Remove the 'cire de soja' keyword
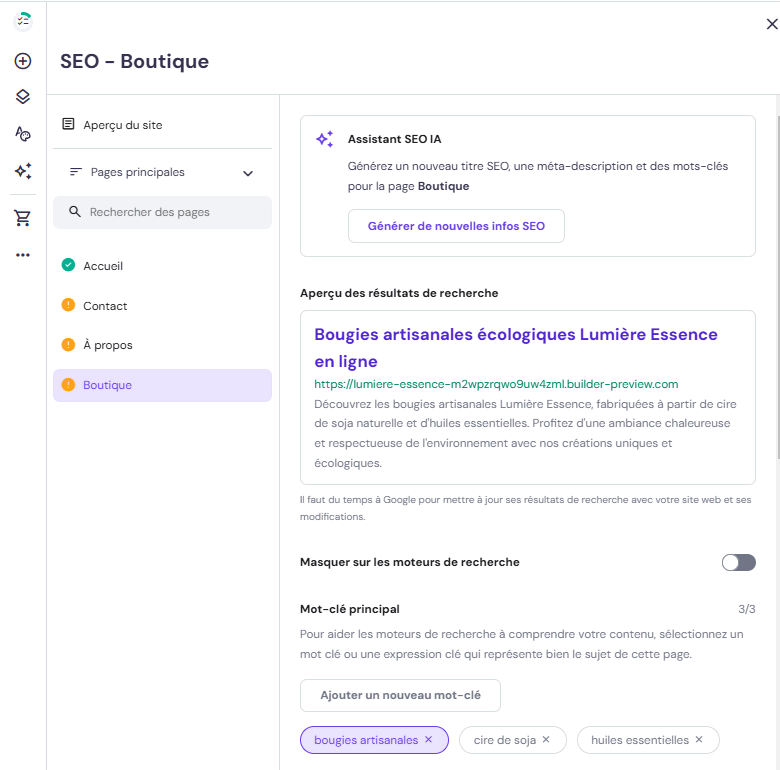780x770 pixels. click(546, 740)
